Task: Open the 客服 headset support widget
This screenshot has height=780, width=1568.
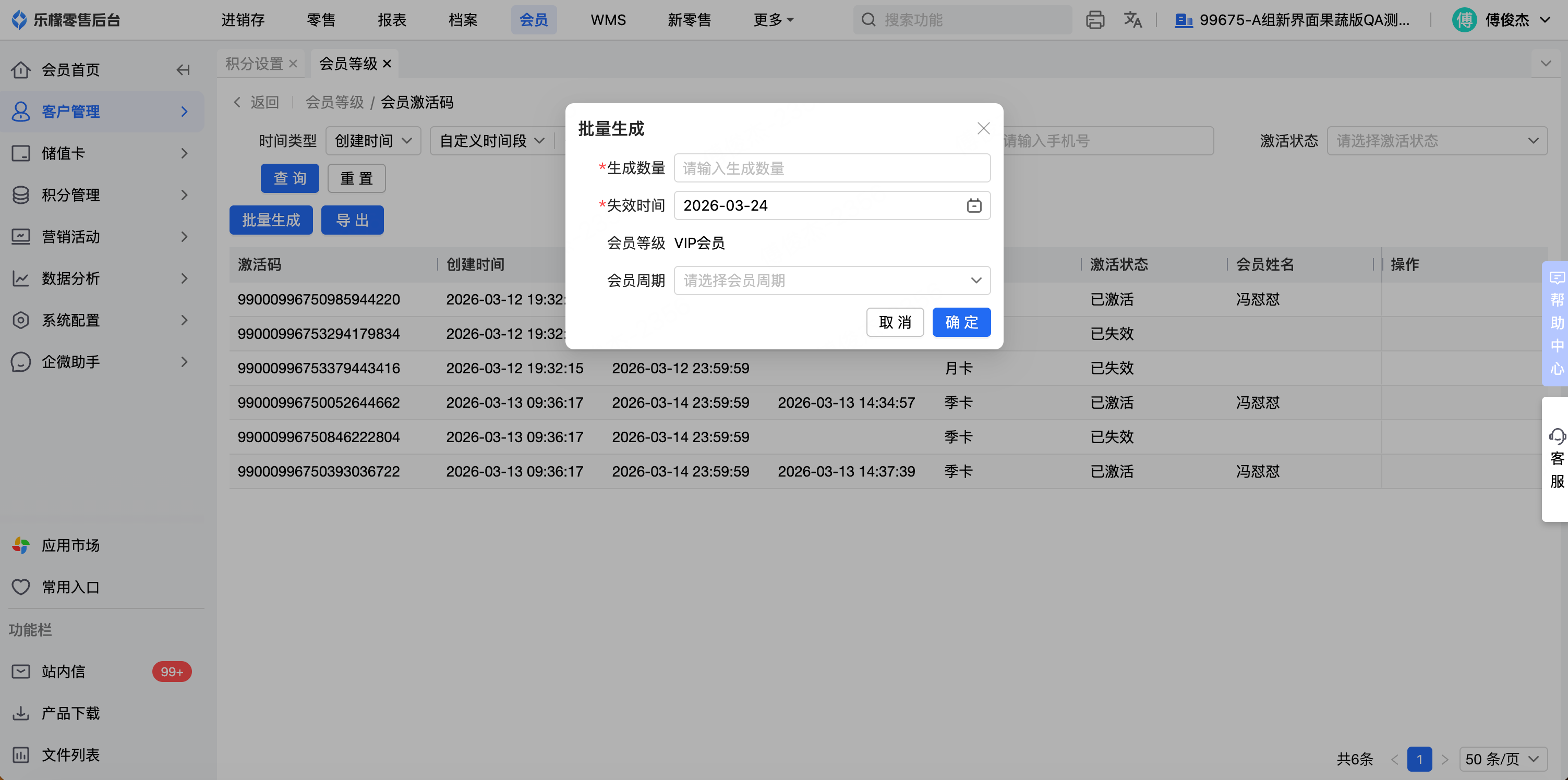Action: point(1557,458)
